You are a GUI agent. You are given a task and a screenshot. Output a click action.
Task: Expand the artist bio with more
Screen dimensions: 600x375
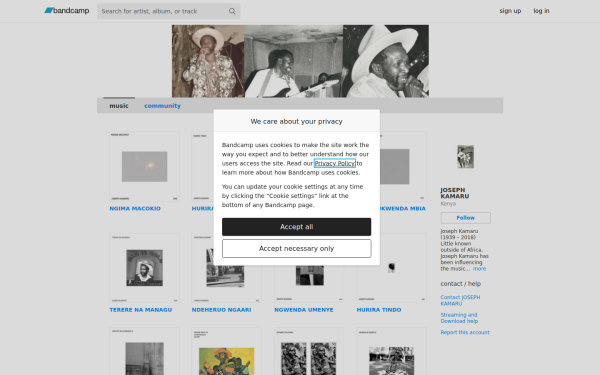tap(479, 269)
